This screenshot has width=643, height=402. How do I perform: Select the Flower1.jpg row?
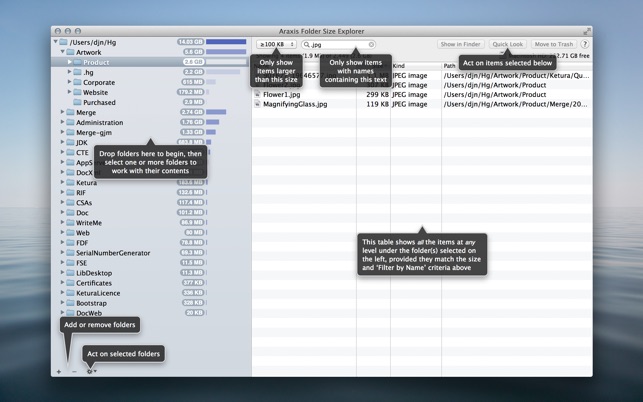(281, 94)
